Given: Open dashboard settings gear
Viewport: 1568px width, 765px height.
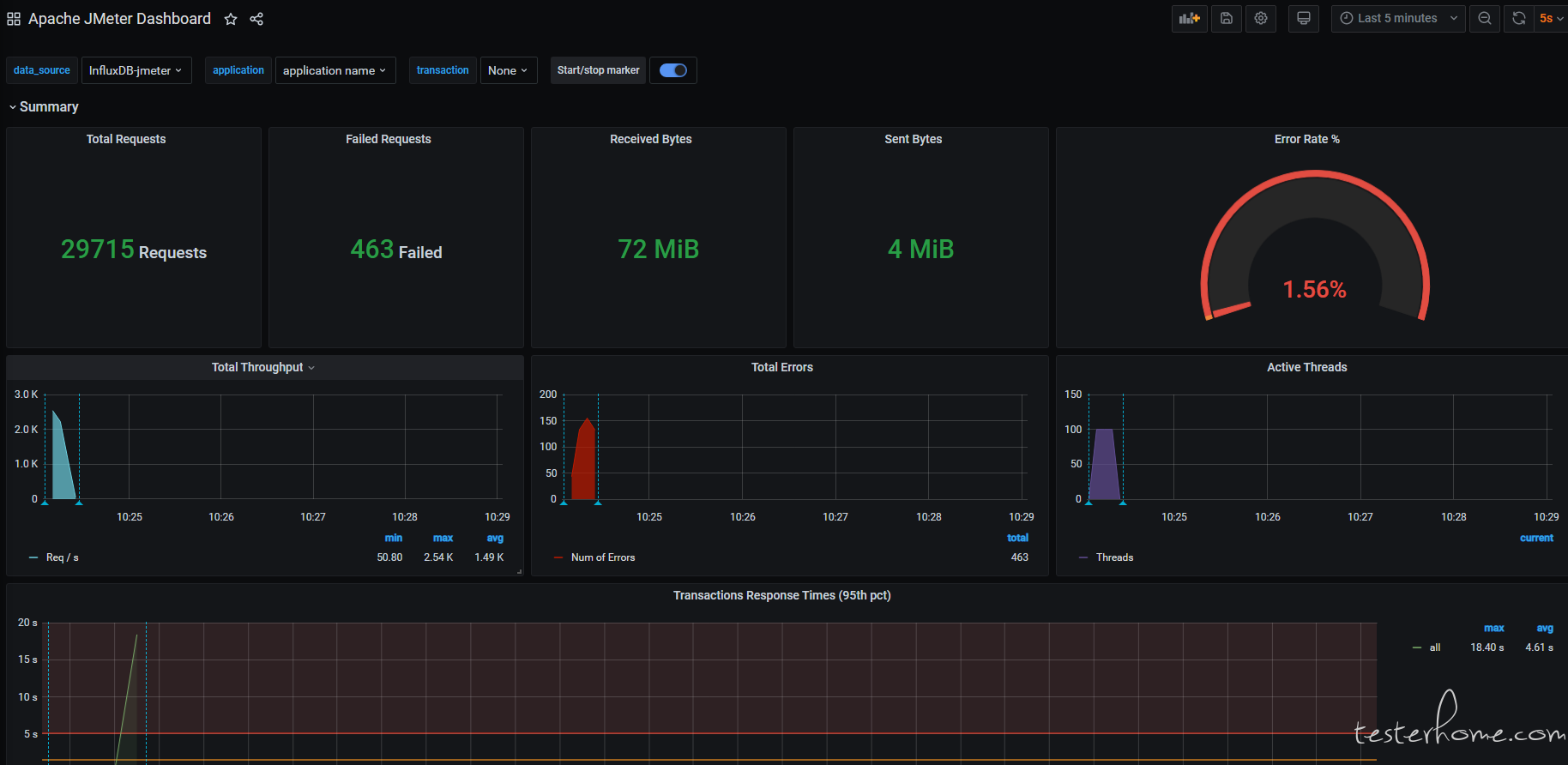Looking at the screenshot, I should tap(1261, 18).
